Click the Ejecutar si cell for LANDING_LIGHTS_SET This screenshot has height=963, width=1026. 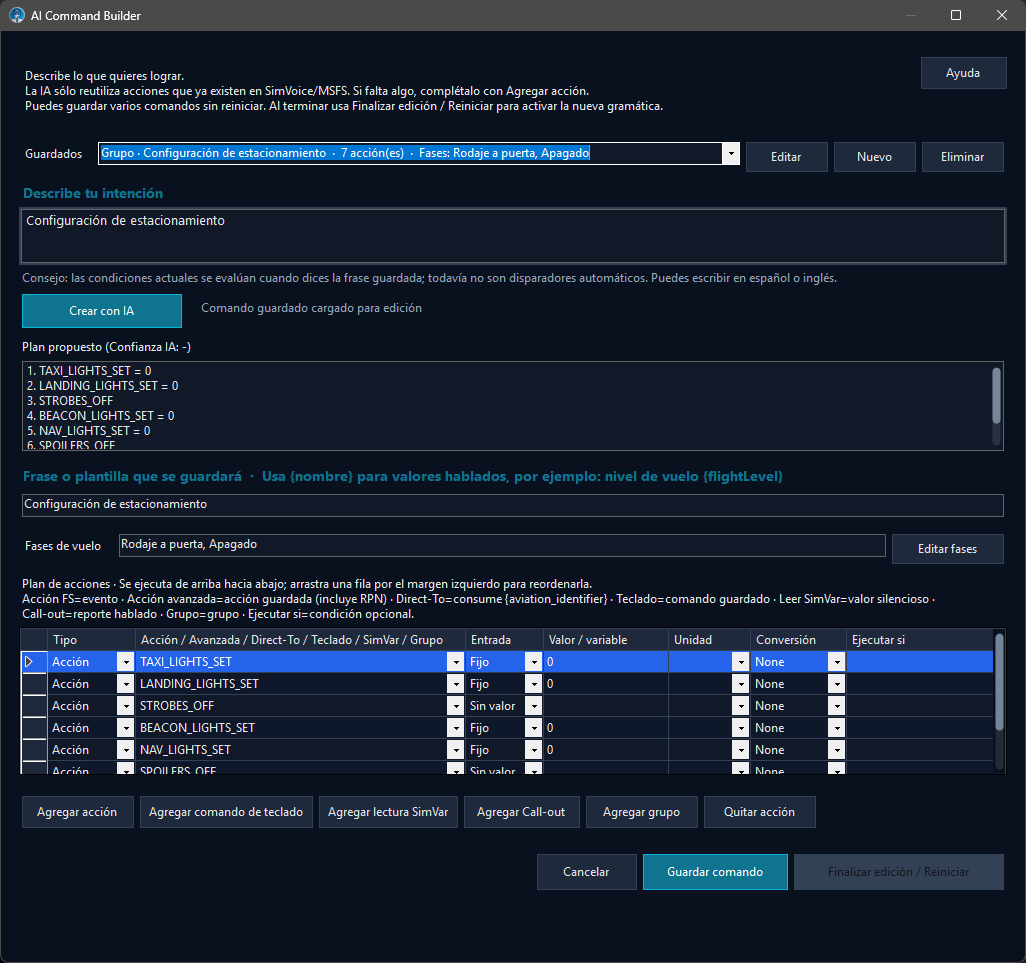point(919,684)
